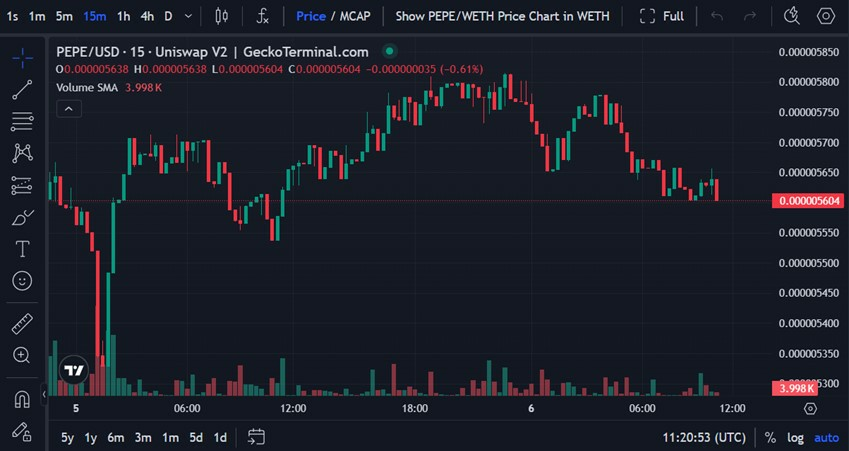Toggle percent scale mode

pos(770,437)
